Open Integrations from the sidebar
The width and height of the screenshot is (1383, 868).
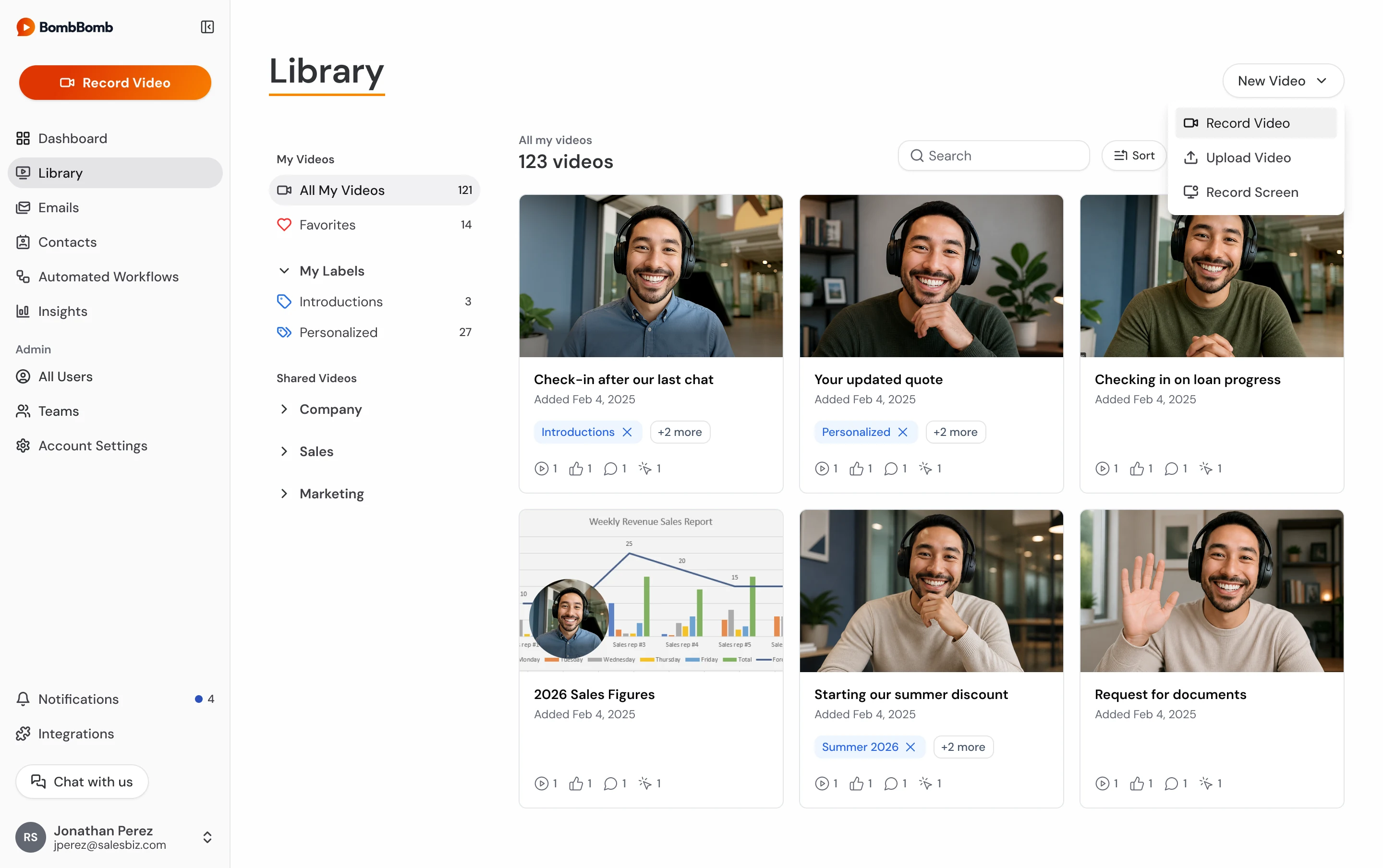[x=115, y=734]
